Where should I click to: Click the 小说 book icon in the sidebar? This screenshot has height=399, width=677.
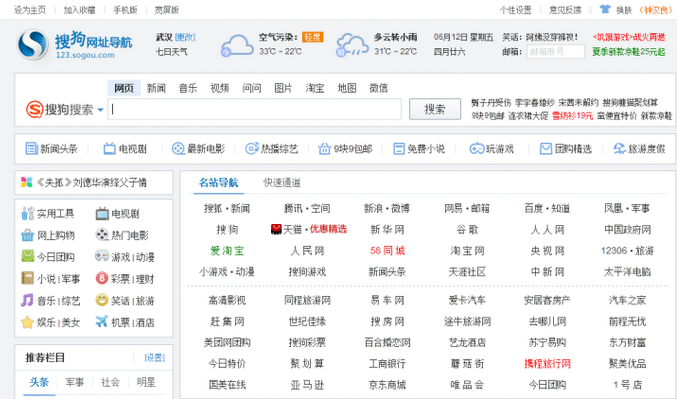(27, 278)
